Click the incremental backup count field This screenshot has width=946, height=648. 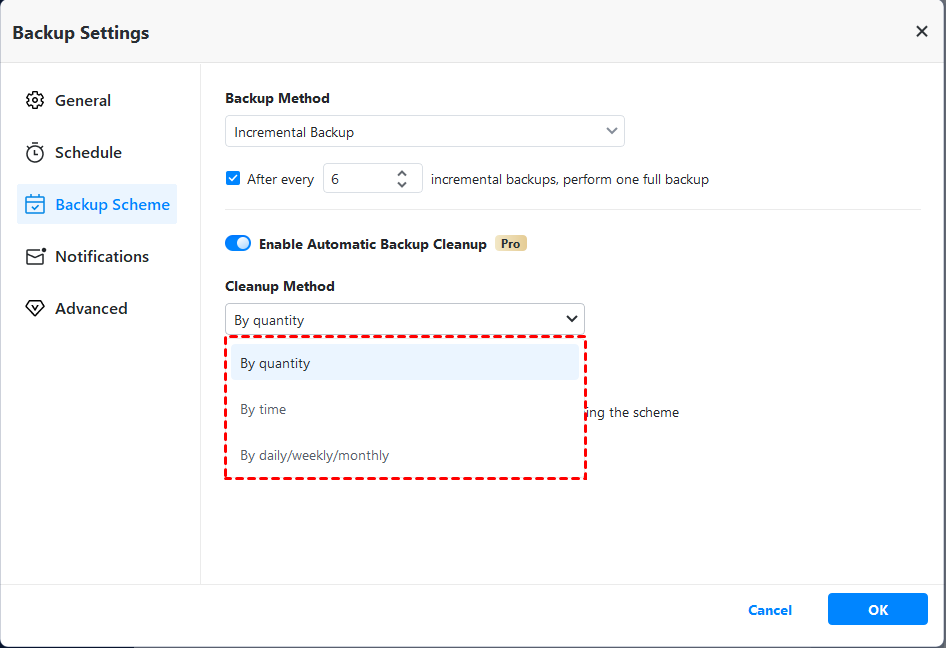coord(357,179)
